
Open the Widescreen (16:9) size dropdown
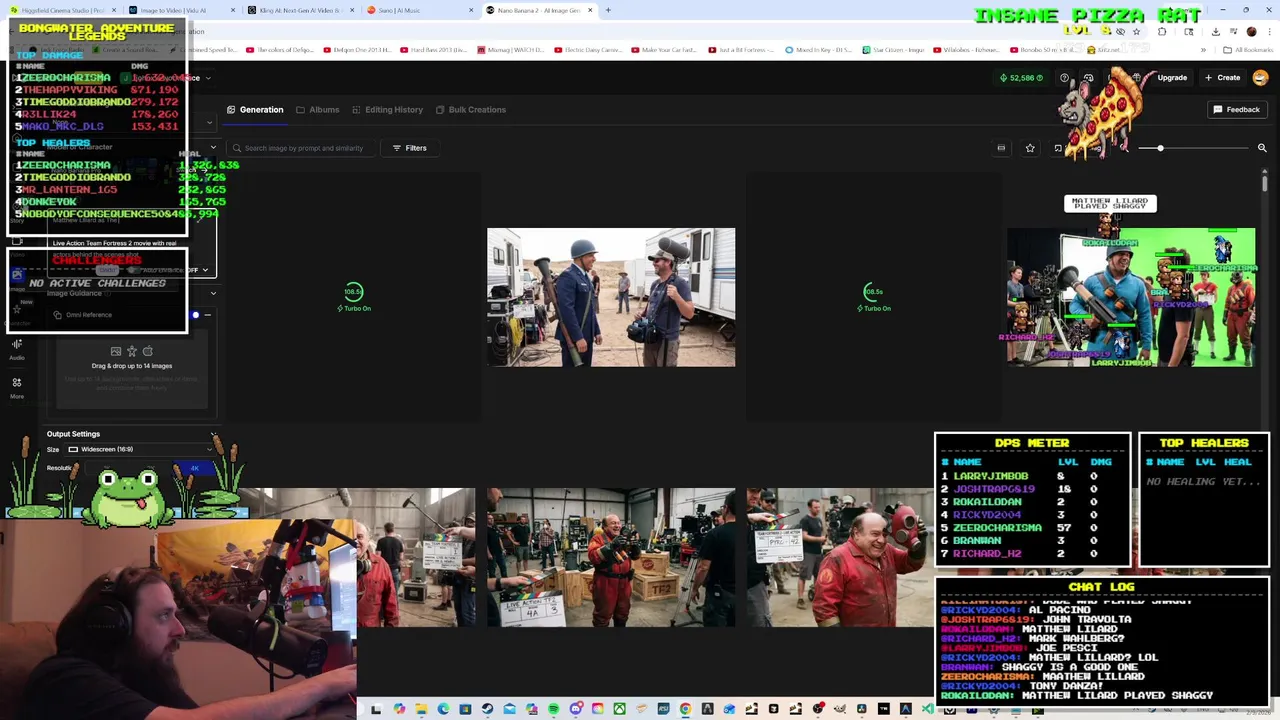pyautogui.click(x=140, y=449)
